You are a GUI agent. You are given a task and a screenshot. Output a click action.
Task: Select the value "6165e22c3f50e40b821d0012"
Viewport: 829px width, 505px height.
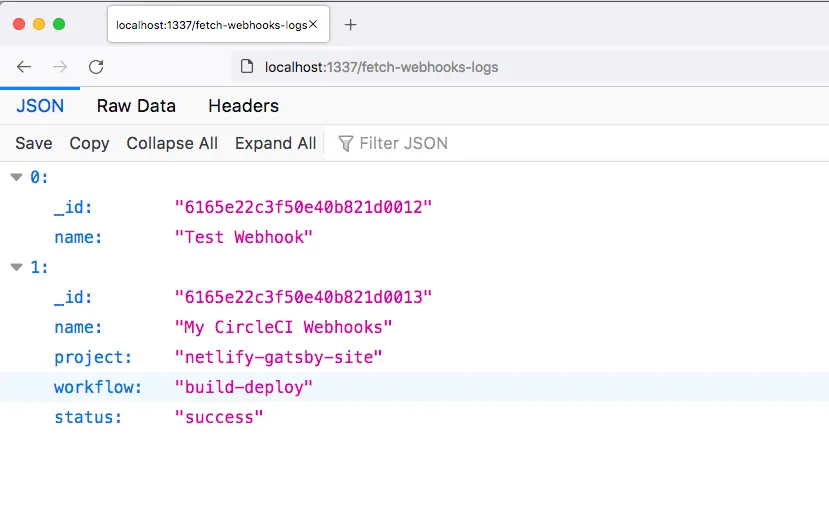click(303, 207)
